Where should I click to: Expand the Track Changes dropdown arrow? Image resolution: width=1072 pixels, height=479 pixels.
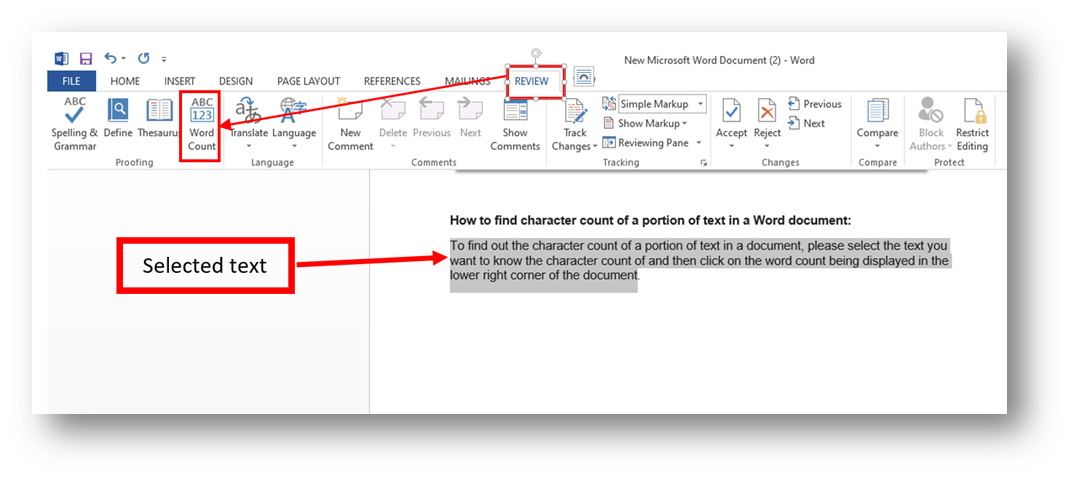pos(595,146)
